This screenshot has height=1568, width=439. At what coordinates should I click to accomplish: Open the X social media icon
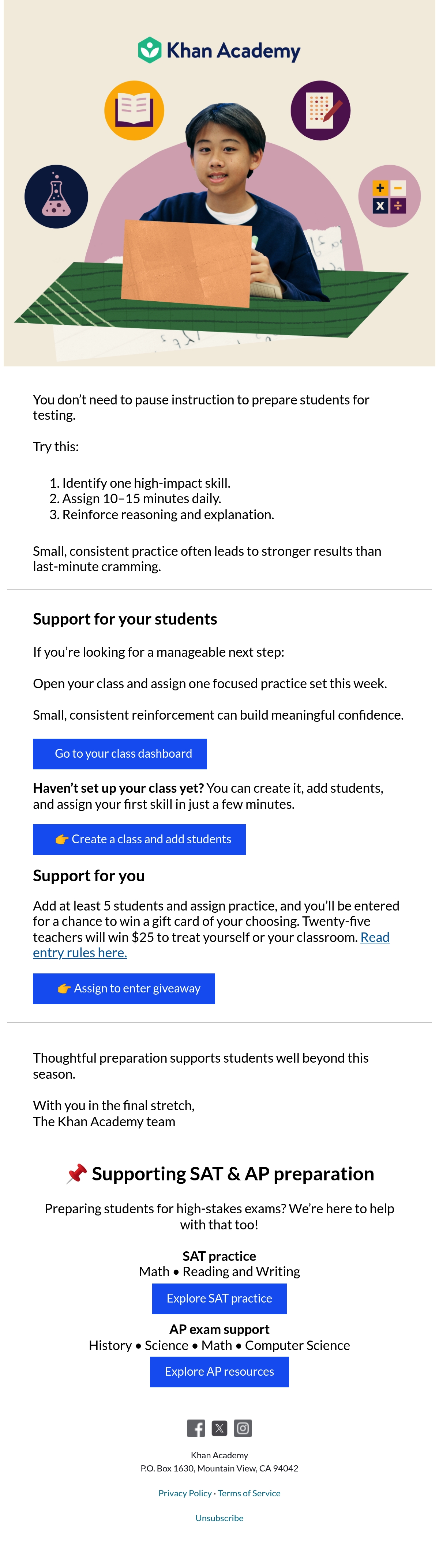[219, 1427]
